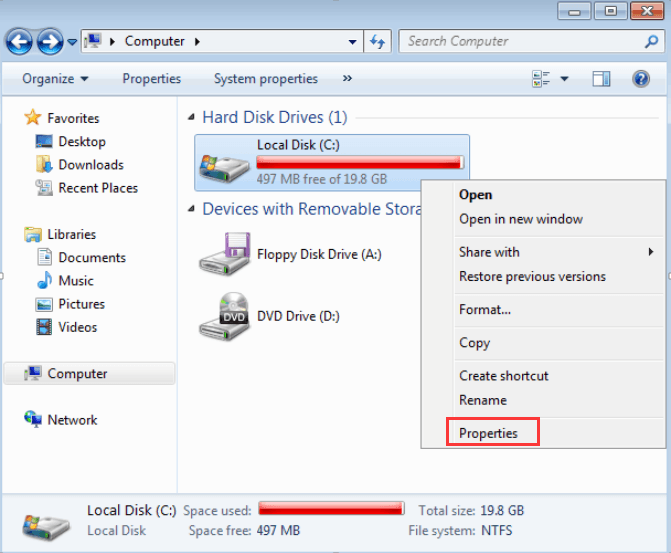Click the Libraries folder icon
This screenshot has height=553, width=671.
pos(33,235)
